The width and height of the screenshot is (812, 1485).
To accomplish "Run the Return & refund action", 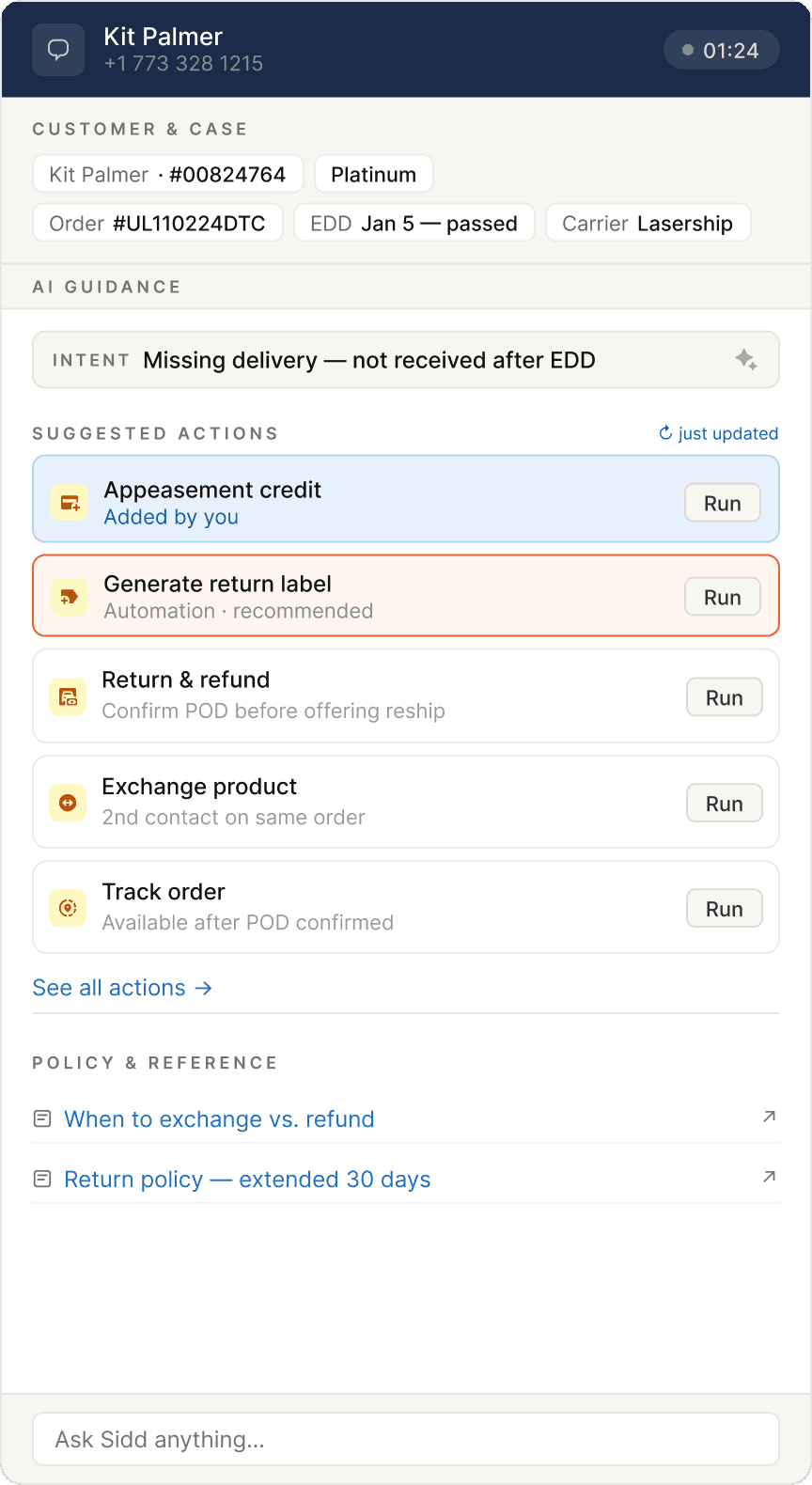I will (724, 697).
